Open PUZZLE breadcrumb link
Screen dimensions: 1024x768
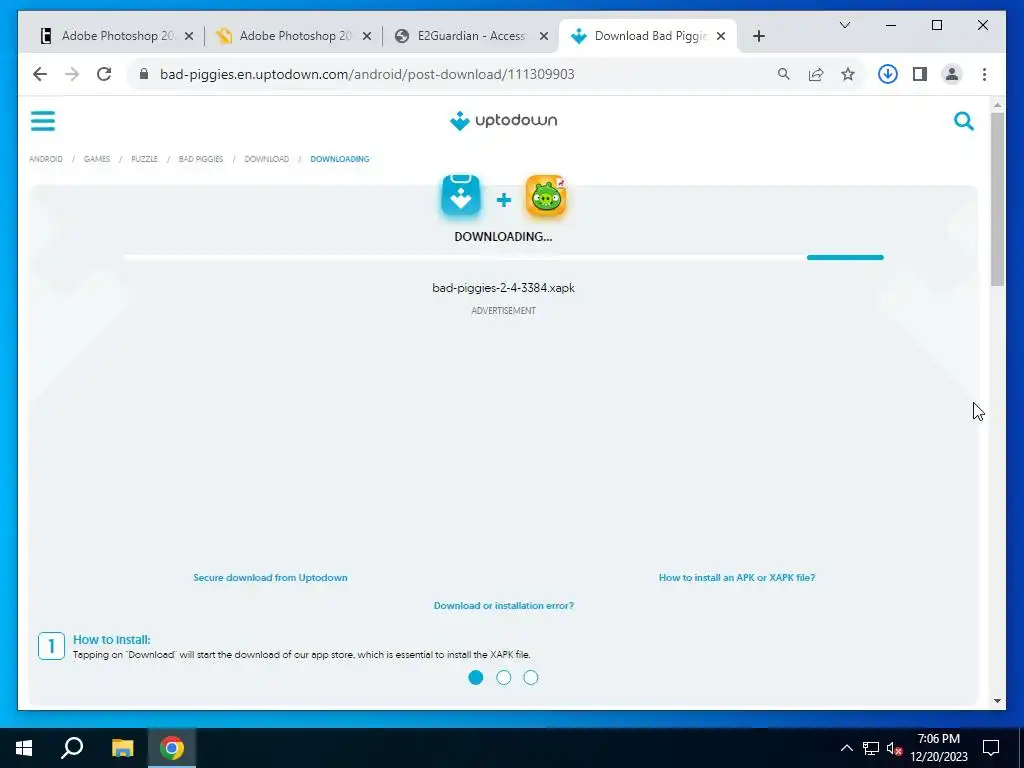(144, 159)
